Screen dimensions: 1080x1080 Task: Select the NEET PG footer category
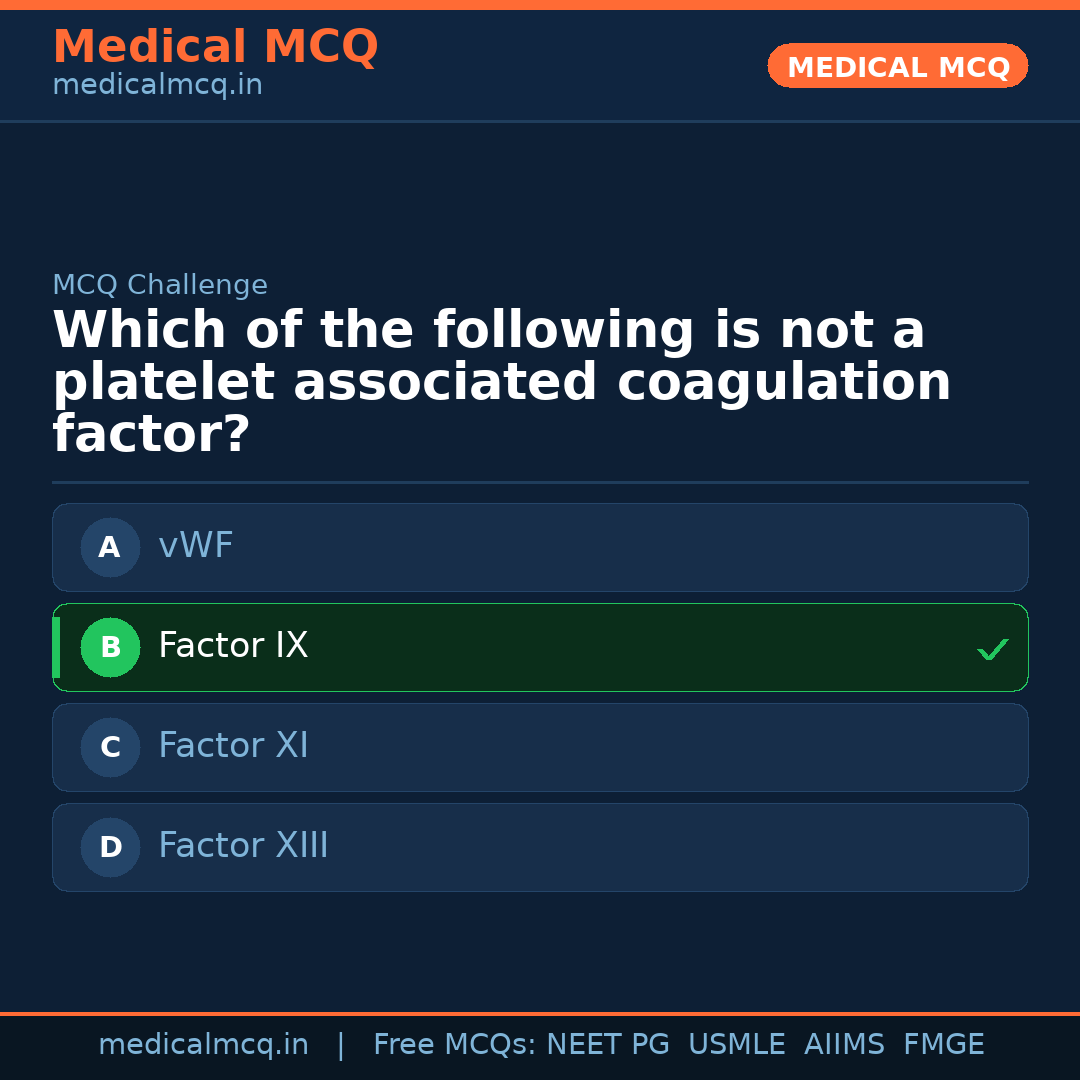[607, 1043]
